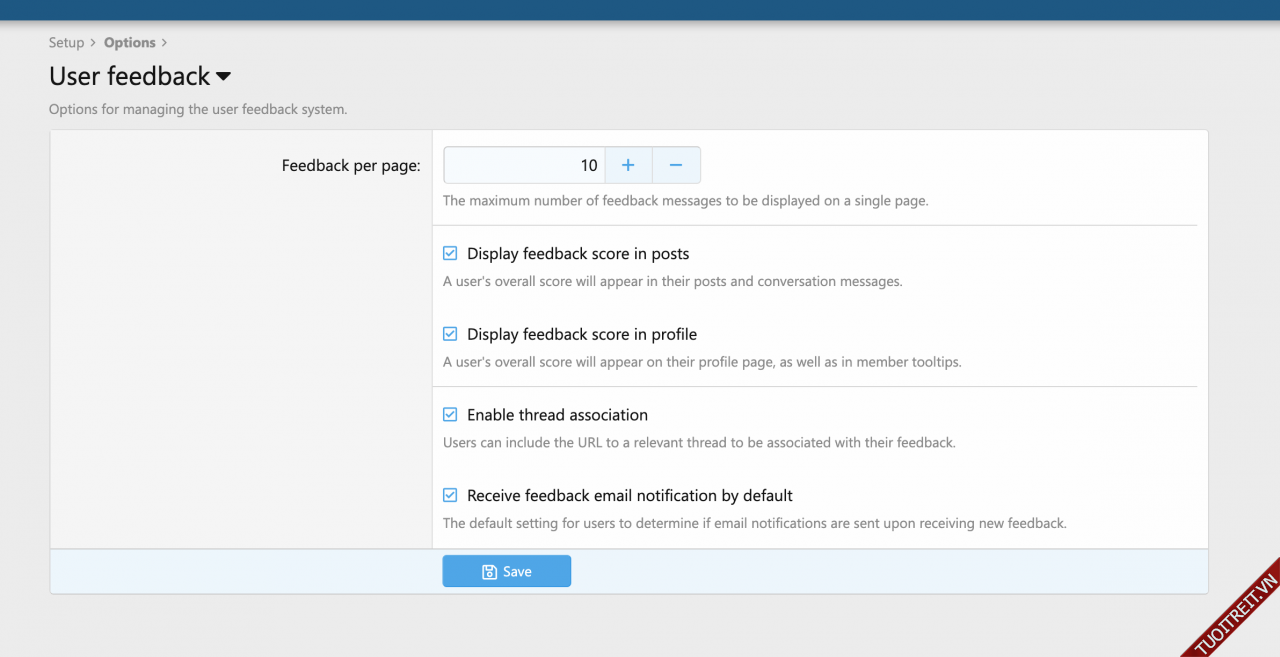Screen dimensions: 1280x657
Task: Go to Setup in the breadcrumb
Action: tap(66, 43)
